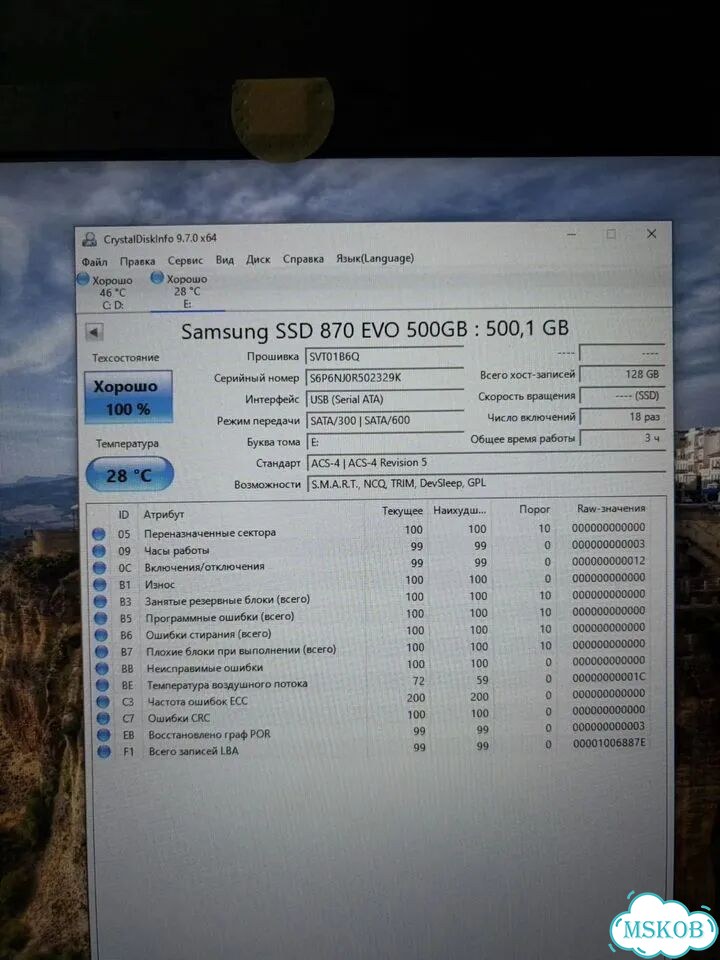Image resolution: width=720 pixels, height=960 pixels.
Task: Click the transfer mode field SATA/300 | SATA/600
Action: click(384, 420)
